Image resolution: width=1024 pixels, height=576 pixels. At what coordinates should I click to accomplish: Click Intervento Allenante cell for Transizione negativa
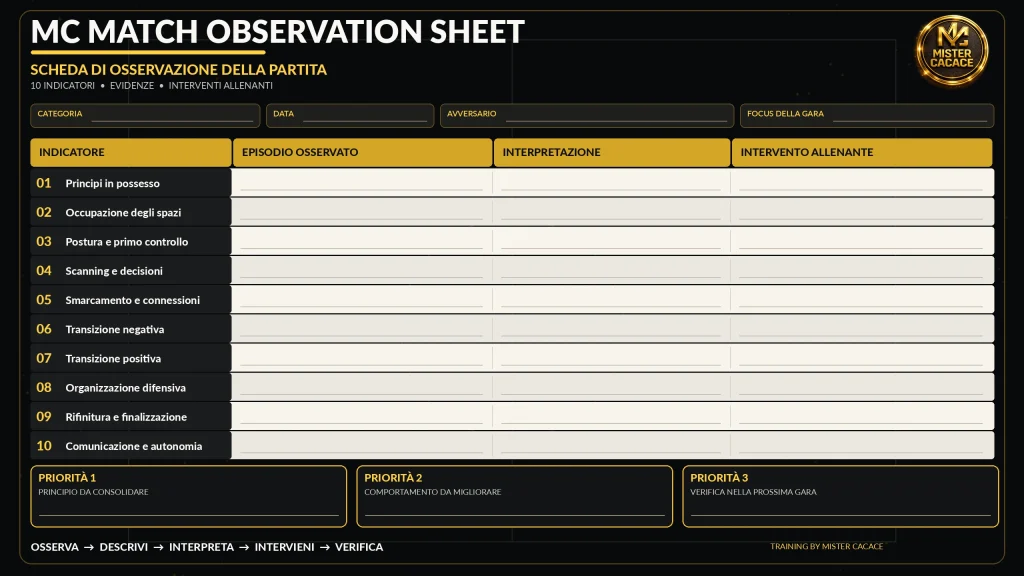pyautogui.click(x=862, y=328)
